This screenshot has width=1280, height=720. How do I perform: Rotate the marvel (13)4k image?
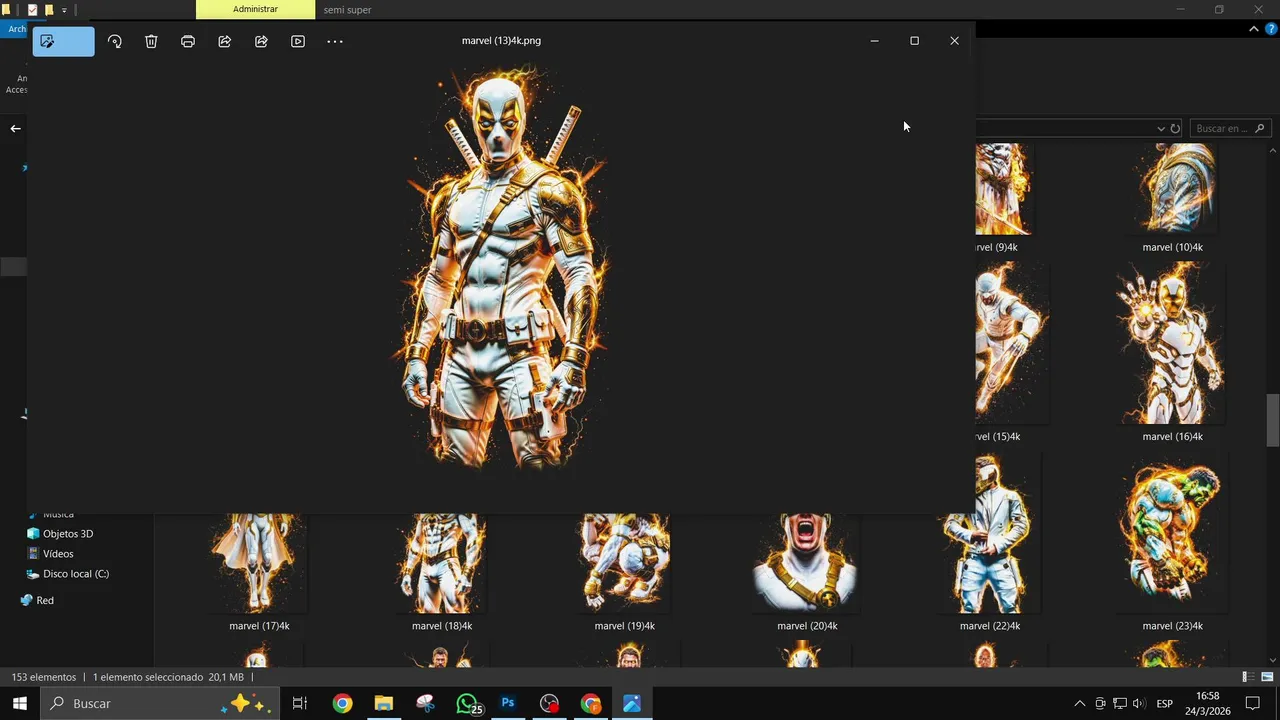click(115, 41)
